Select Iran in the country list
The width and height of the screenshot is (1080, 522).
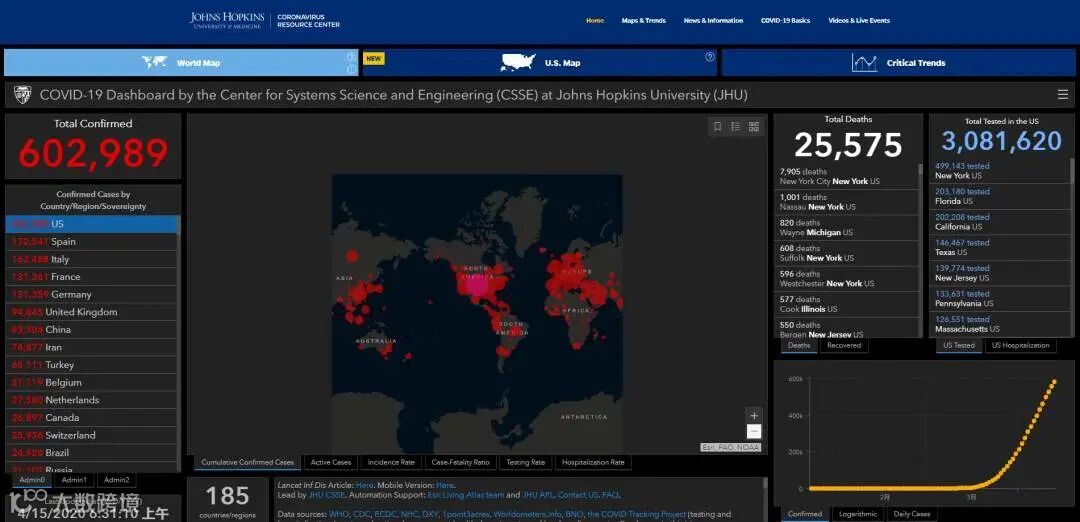[92, 348]
